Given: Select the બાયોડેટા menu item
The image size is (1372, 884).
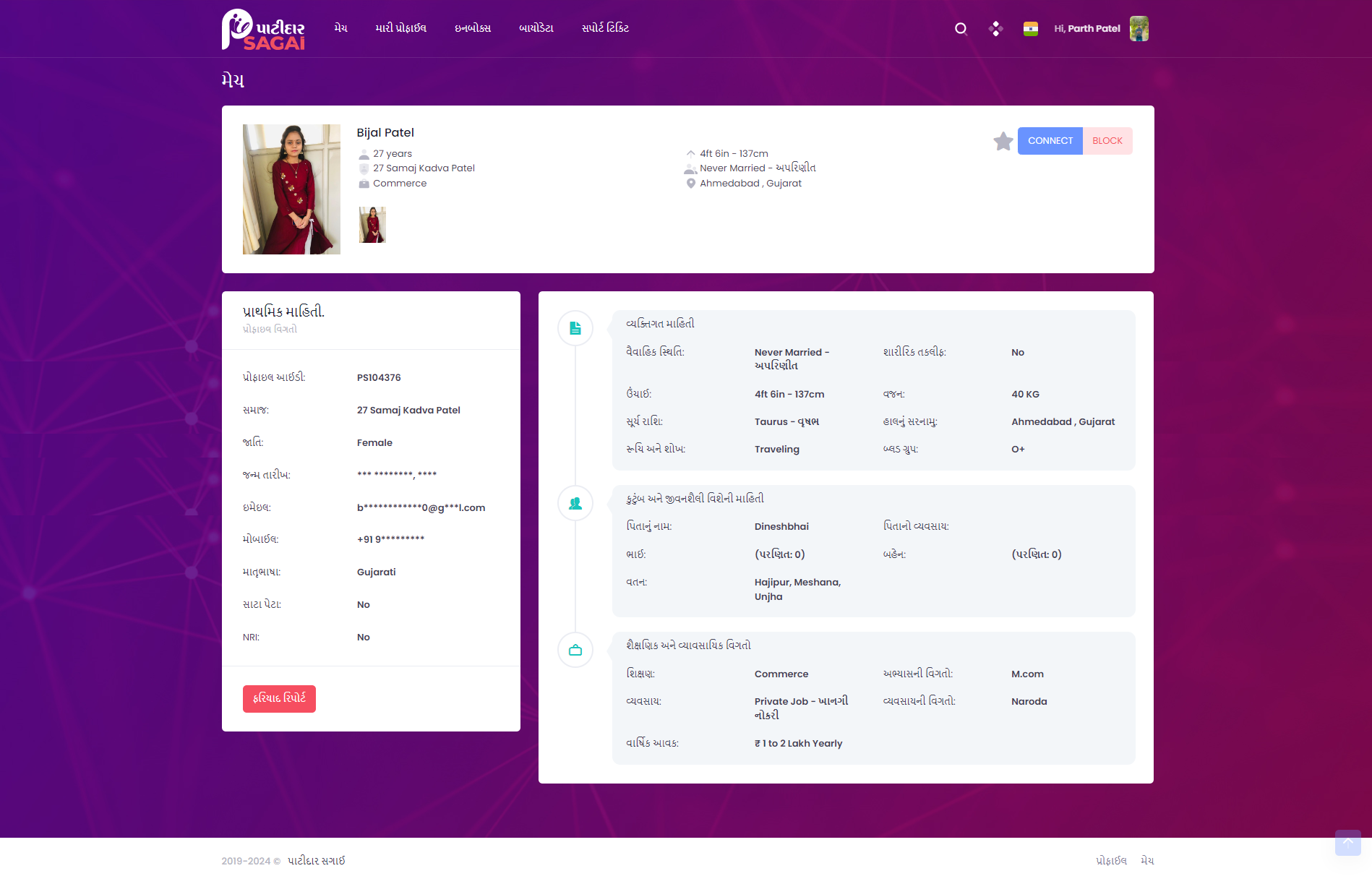Looking at the screenshot, I should click(536, 28).
